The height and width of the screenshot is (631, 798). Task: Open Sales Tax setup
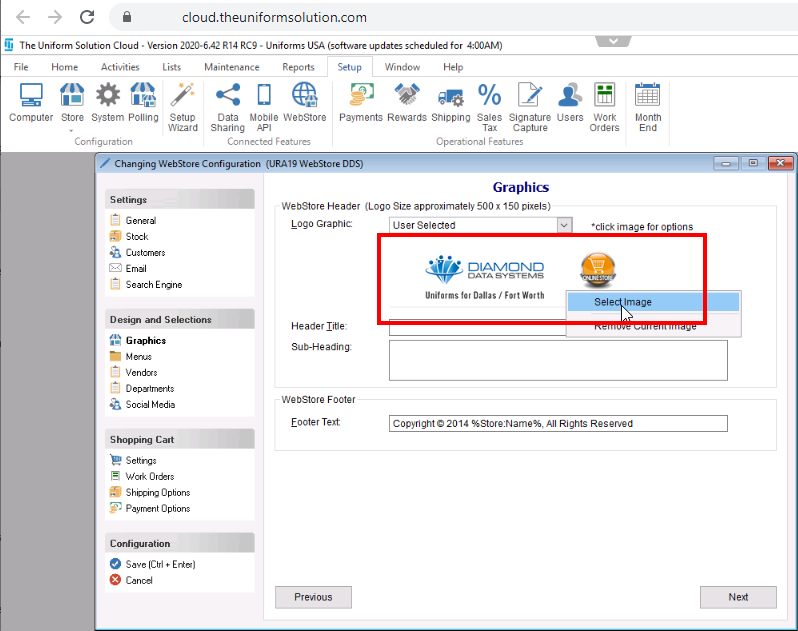(489, 108)
